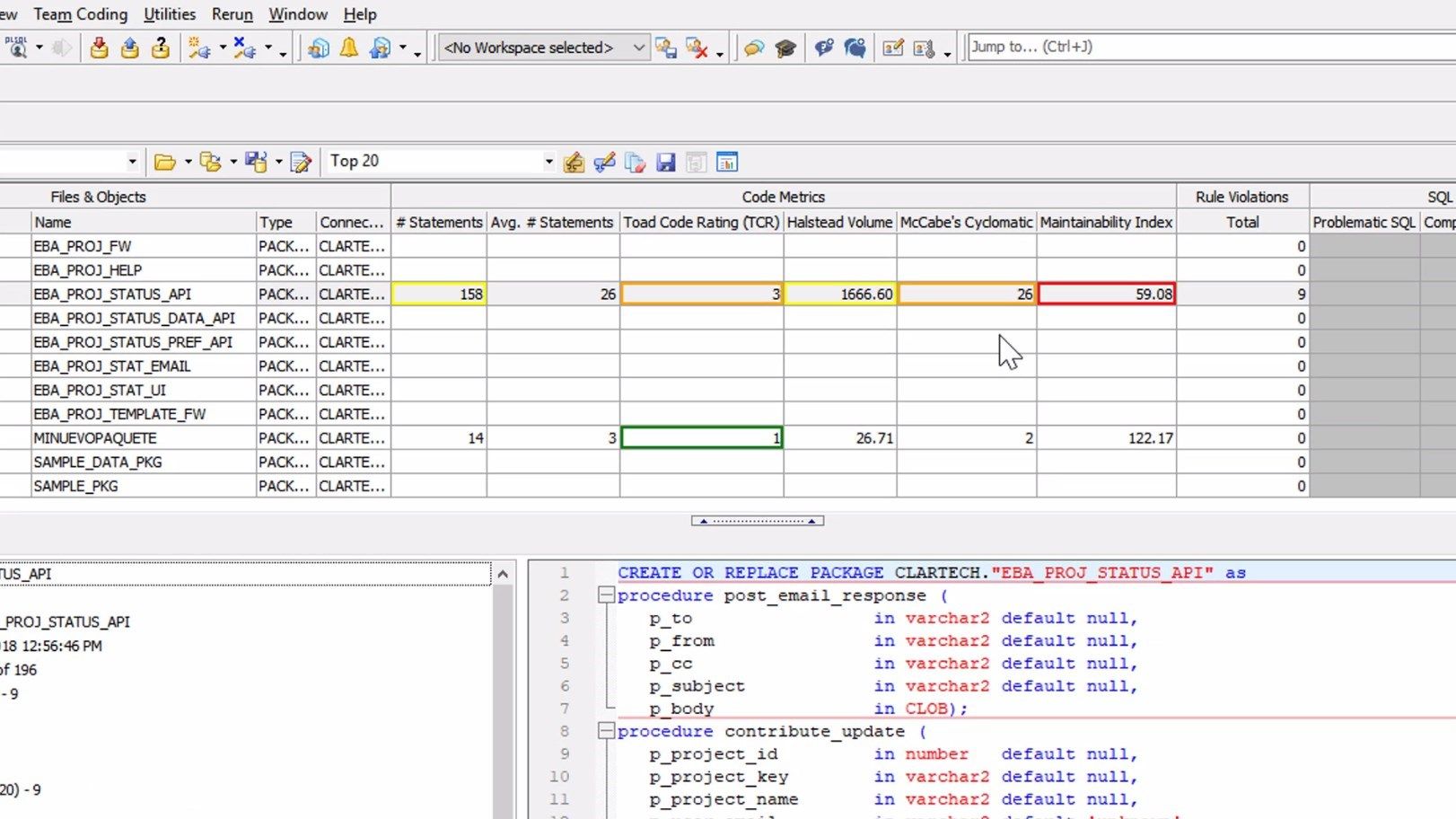Open the report bar-chart icon on analysis toolbar
The height and width of the screenshot is (819, 1456).
coord(727,163)
